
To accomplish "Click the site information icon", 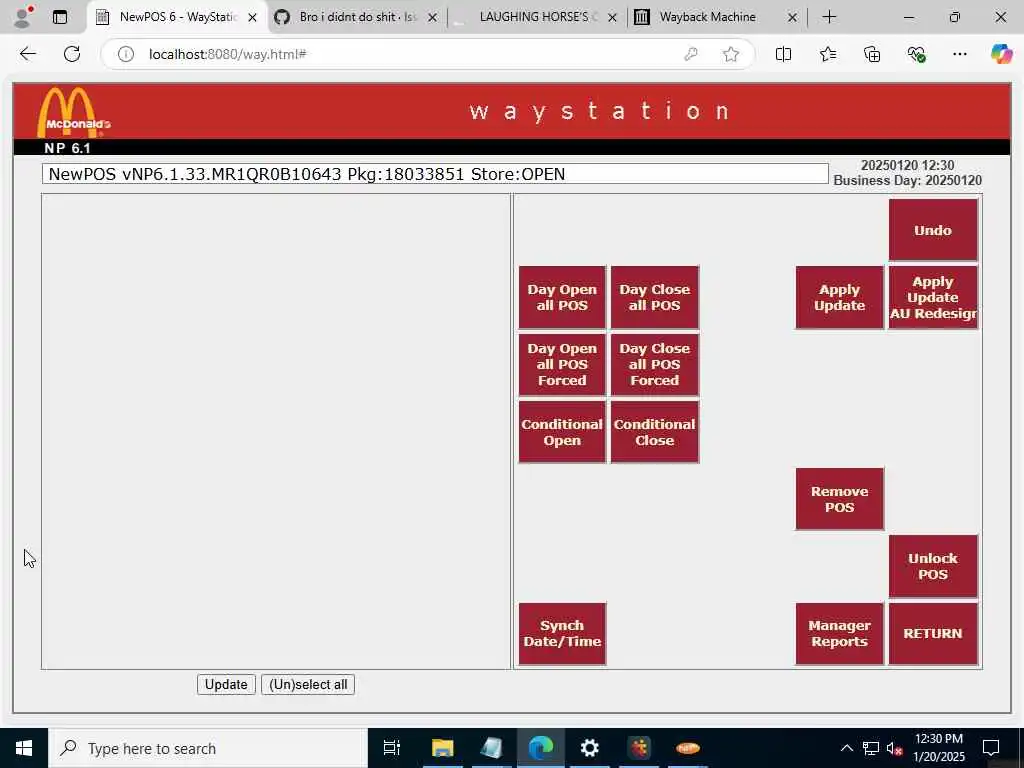I will 125,54.
